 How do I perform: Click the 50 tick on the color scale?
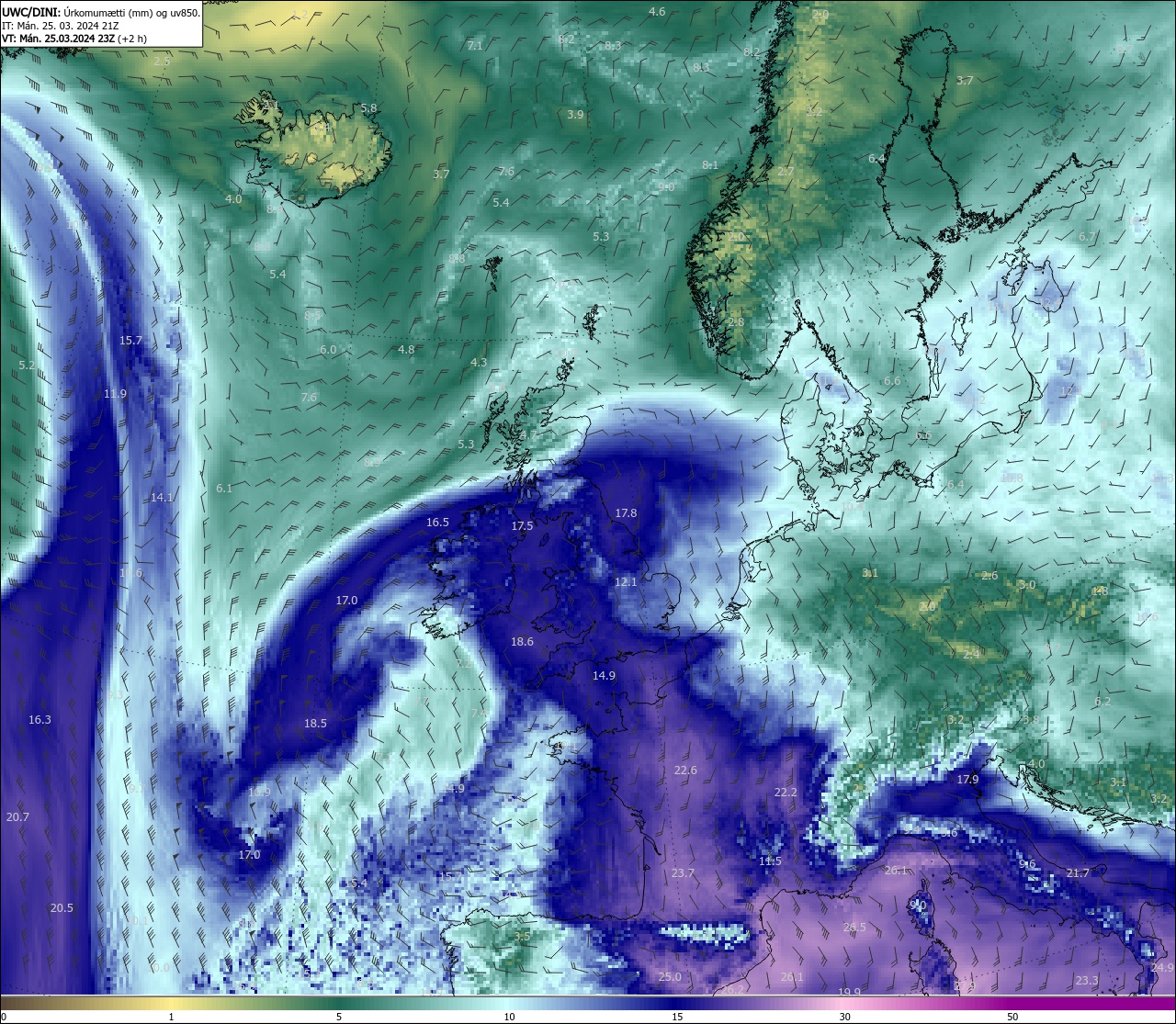[1012, 1017]
